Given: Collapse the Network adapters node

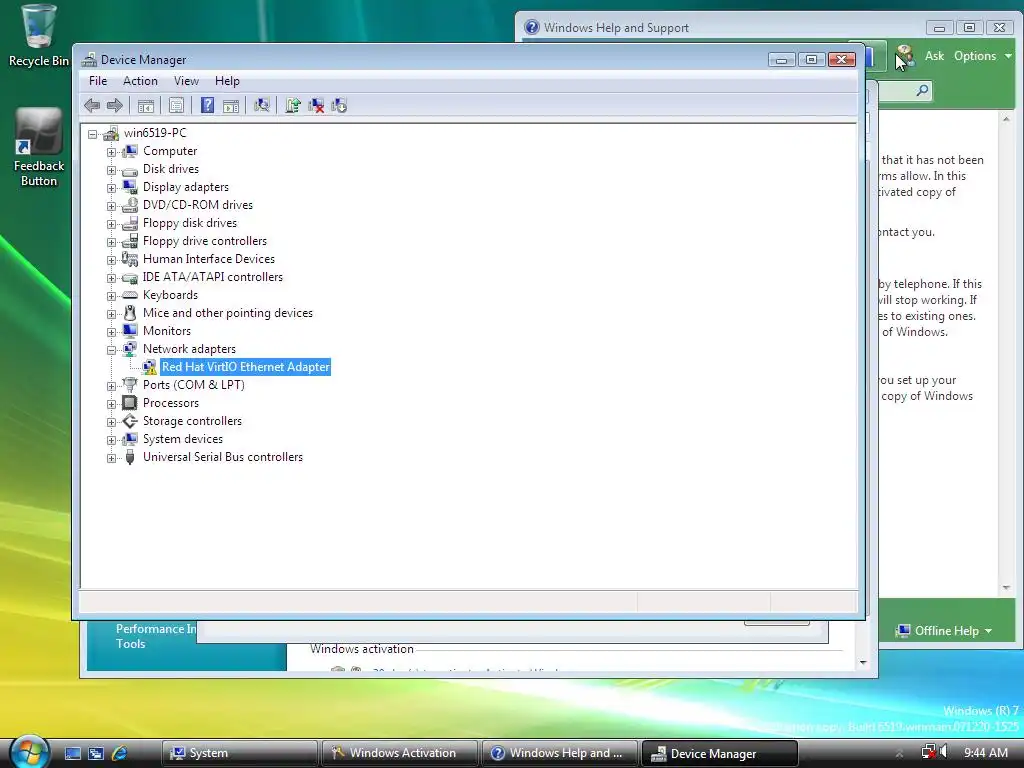Looking at the screenshot, I should [112, 350].
